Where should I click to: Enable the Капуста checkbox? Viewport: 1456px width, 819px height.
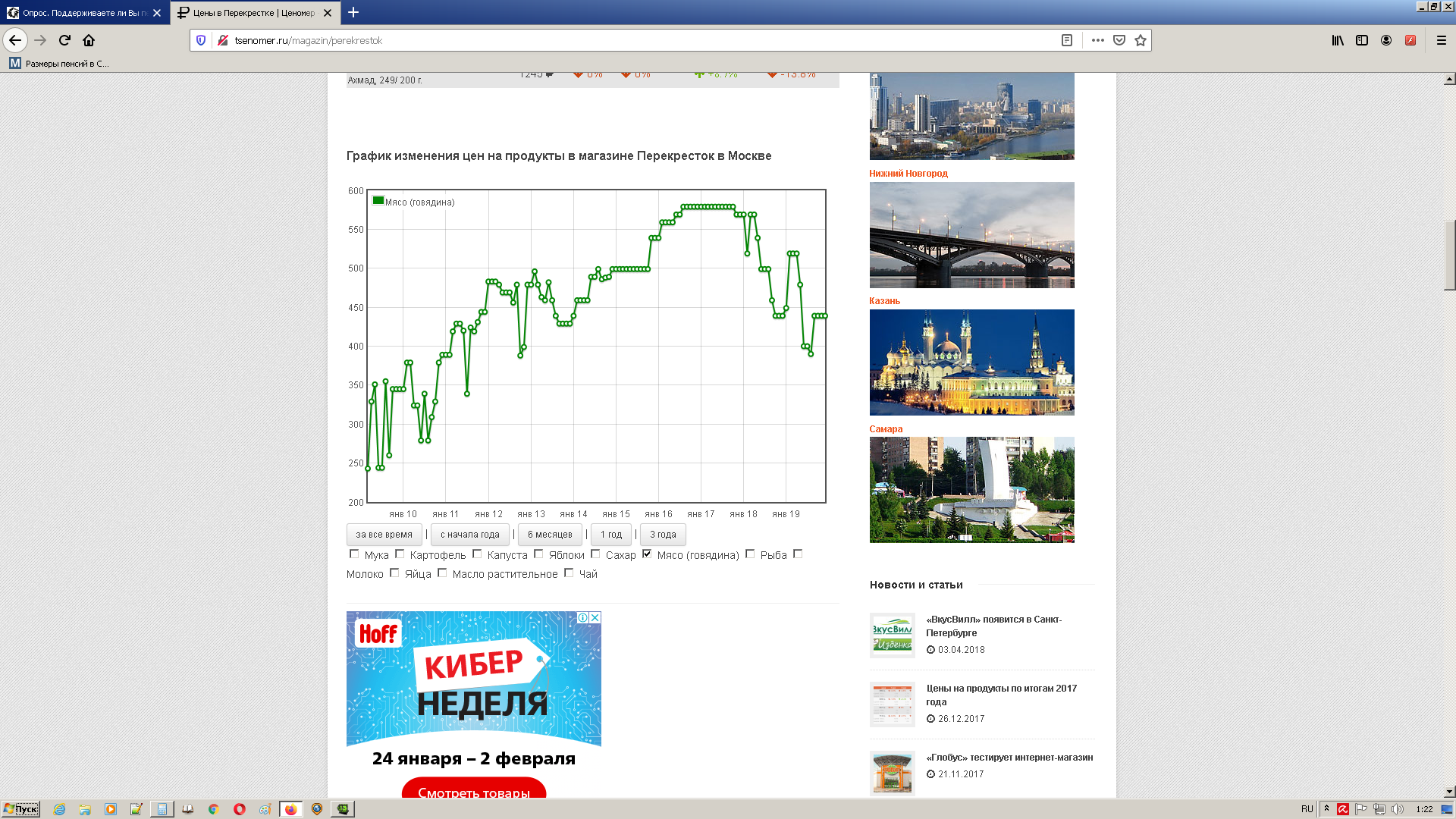477,554
